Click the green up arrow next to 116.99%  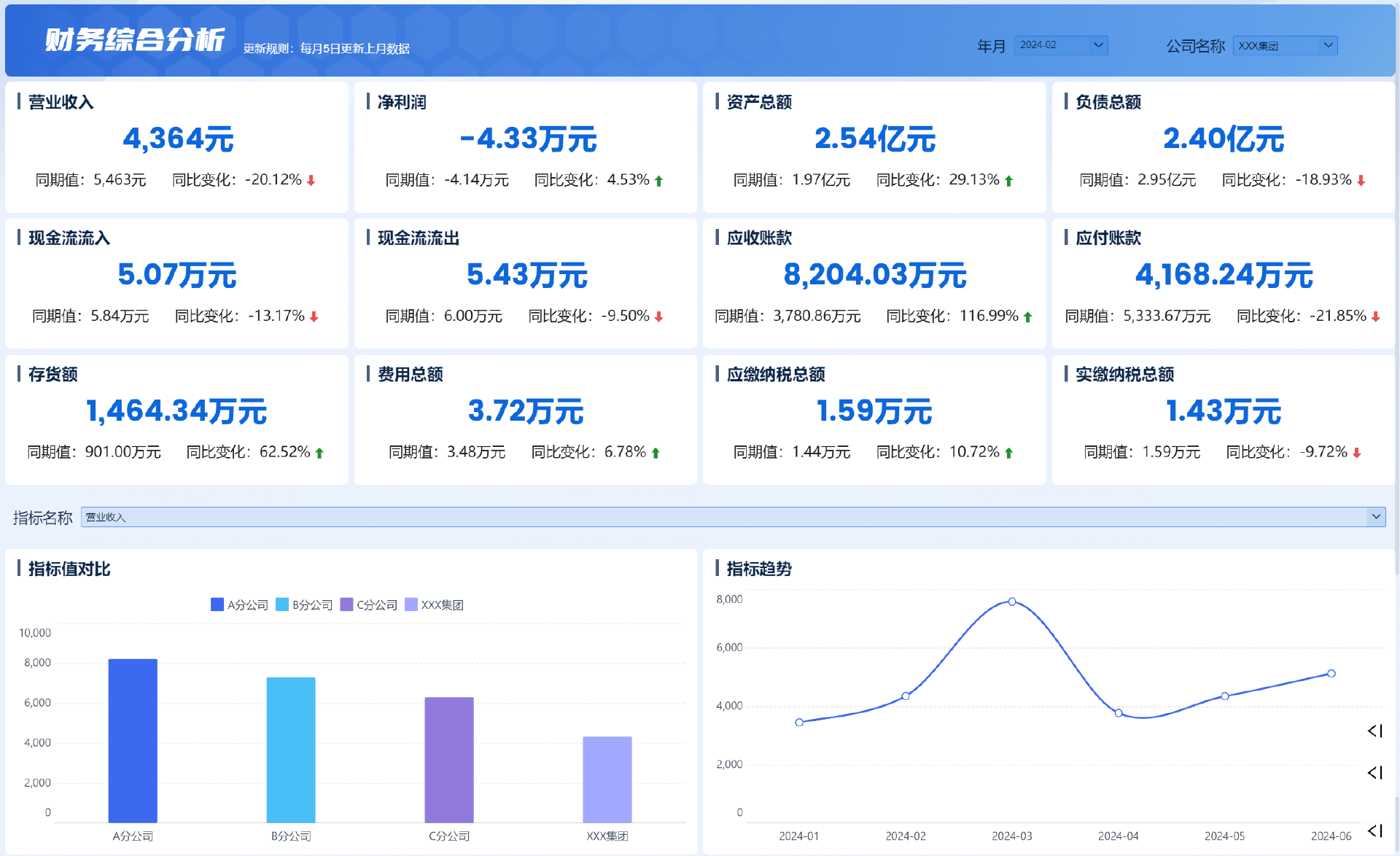tap(1027, 316)
